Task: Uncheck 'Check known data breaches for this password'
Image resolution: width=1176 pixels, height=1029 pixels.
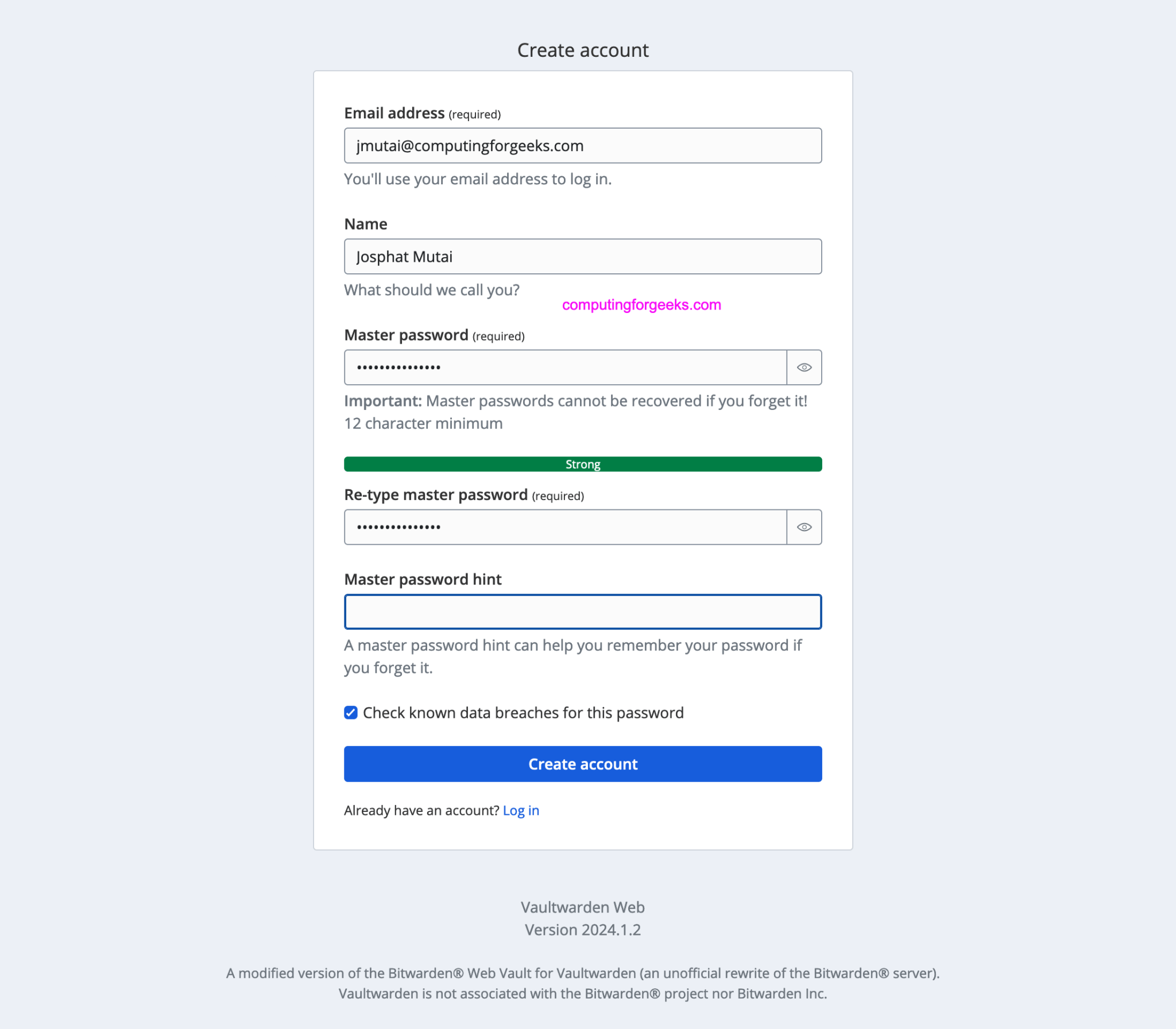Action: (350, 712)
